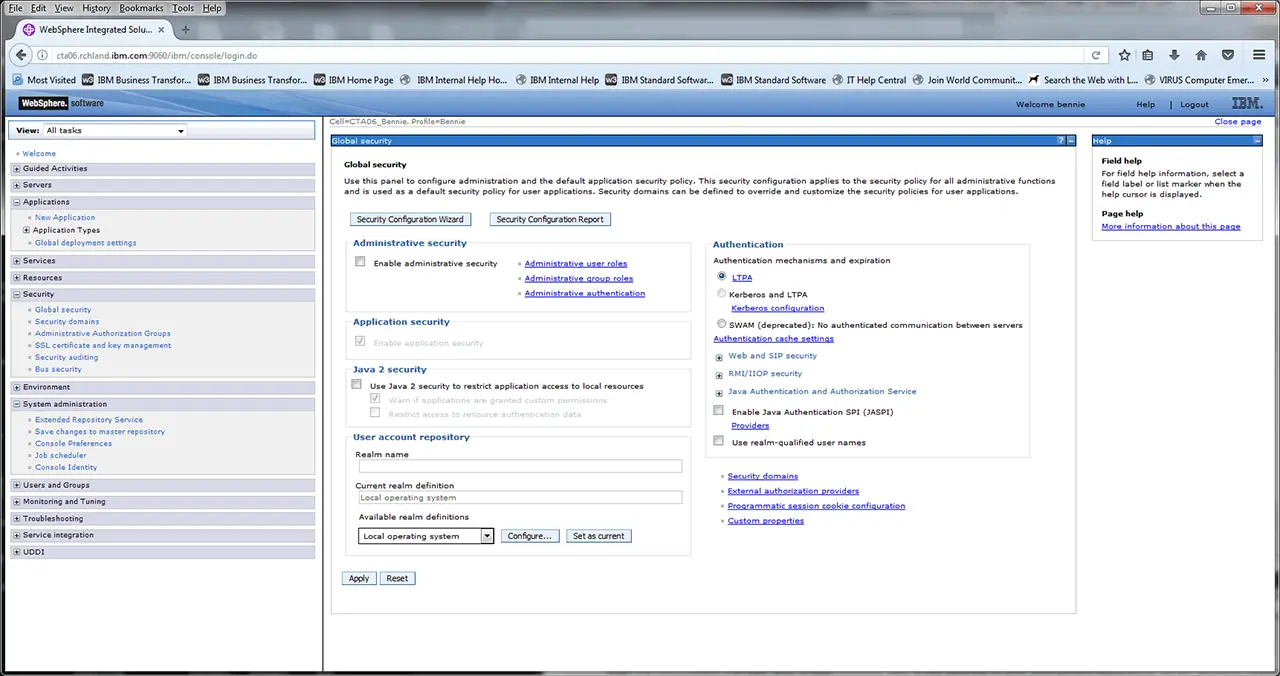Toggle Restrict access to resource authentication data
Viewport: 1280px width, 676px height.
point(375,412)
